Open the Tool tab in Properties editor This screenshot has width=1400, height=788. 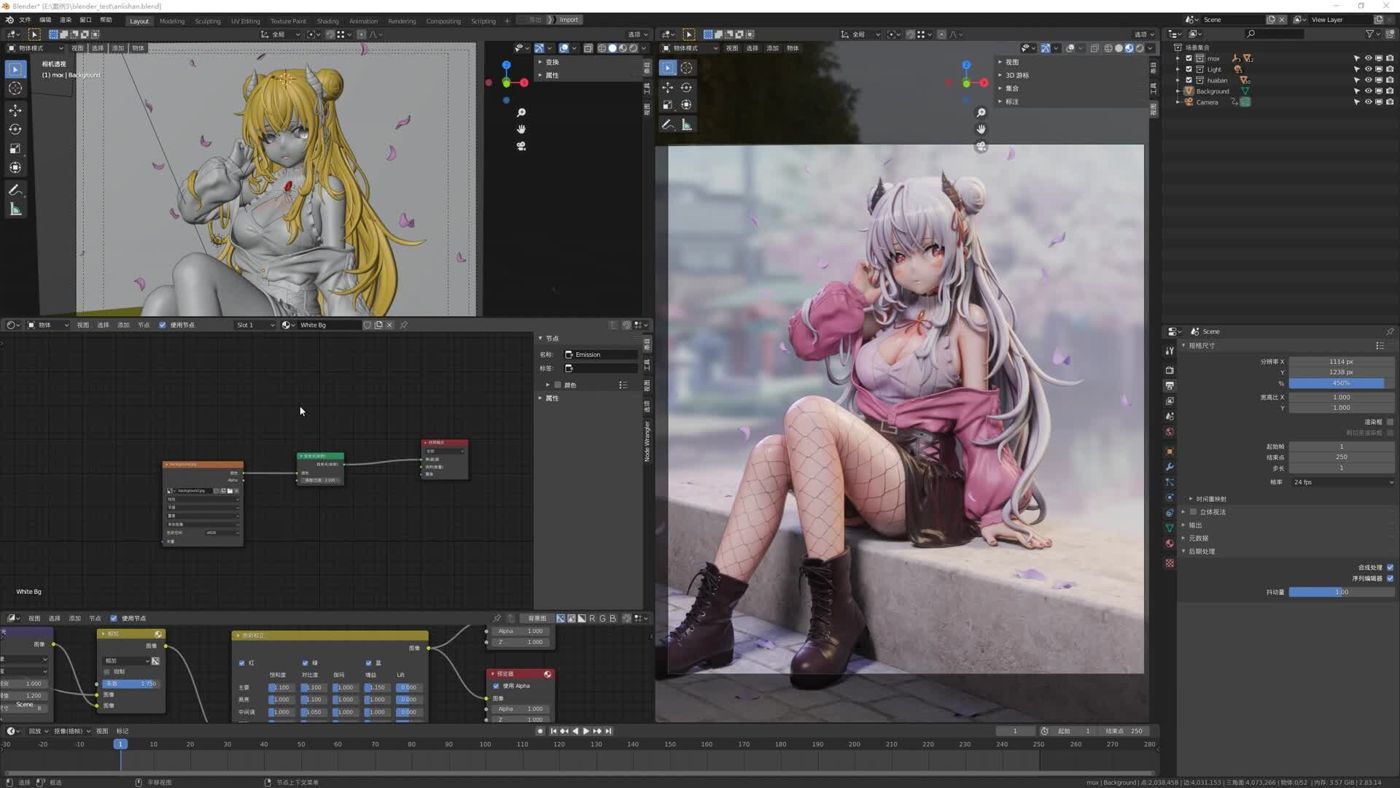point(1170,351)
